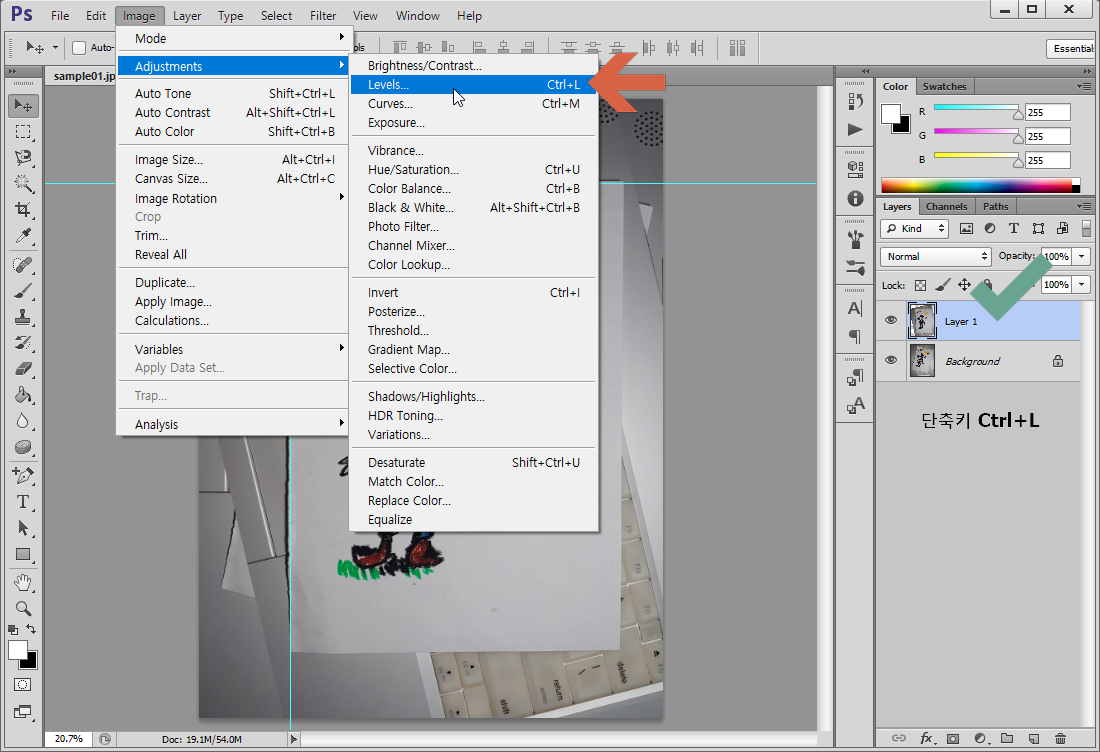Select the Rectangle shape tool
Image resolution: width=1100 pixels, height=752 pixels.
point(23,554)
